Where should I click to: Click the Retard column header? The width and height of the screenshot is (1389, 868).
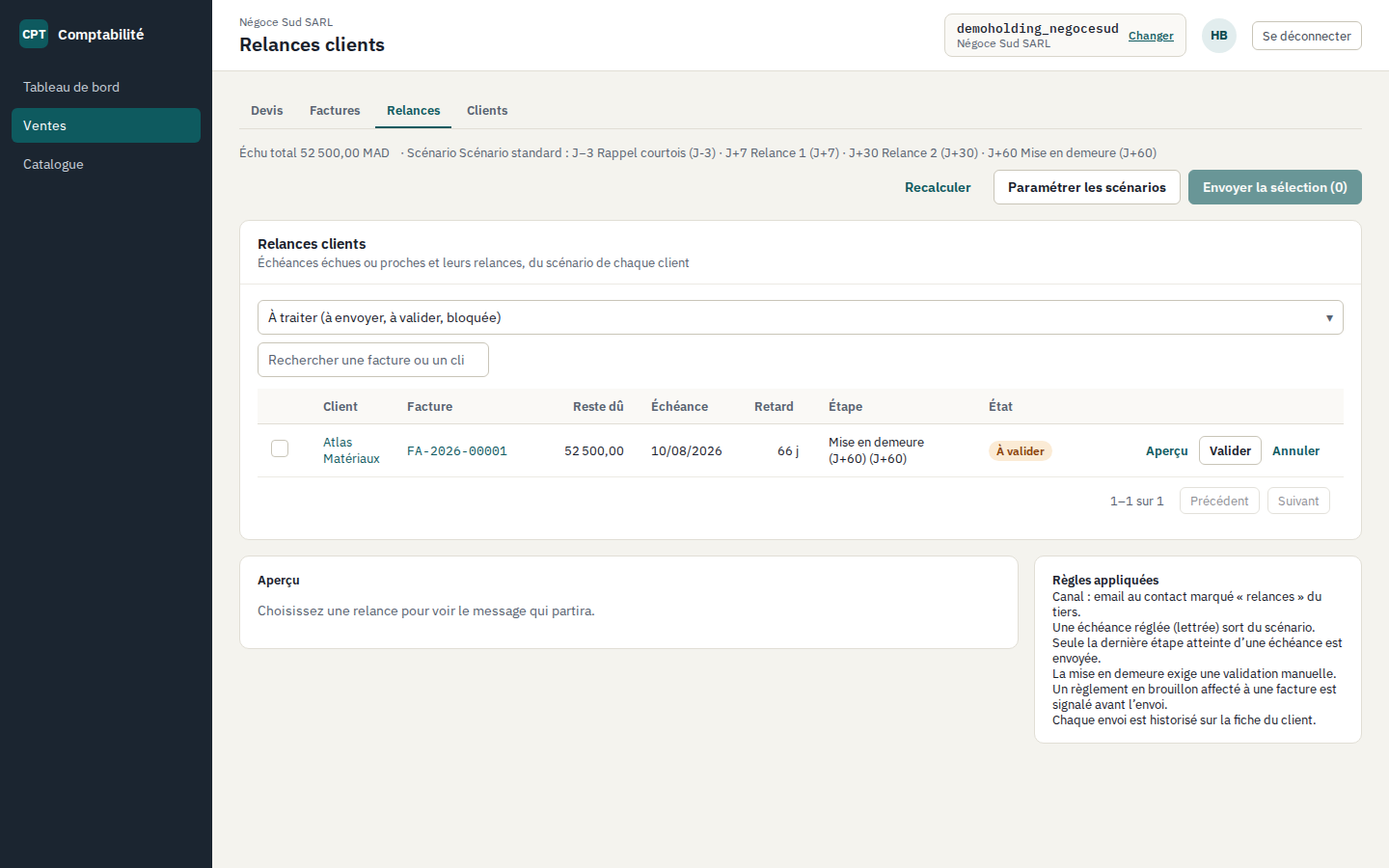coord(774,406)
